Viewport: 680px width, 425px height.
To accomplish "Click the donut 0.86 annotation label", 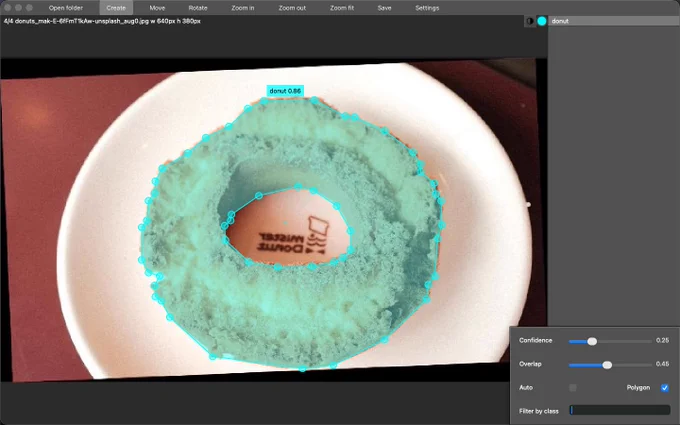I will coord(285,91).
